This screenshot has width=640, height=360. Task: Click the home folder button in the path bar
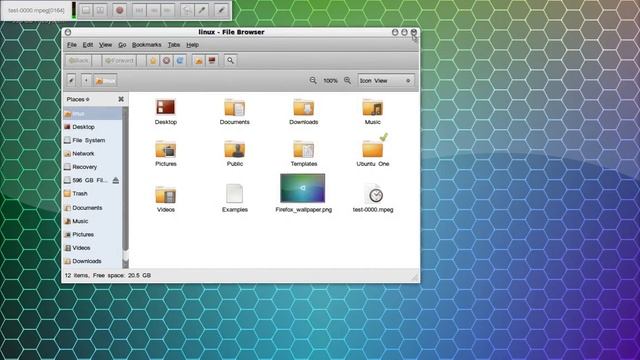click(x=105, y=80)
